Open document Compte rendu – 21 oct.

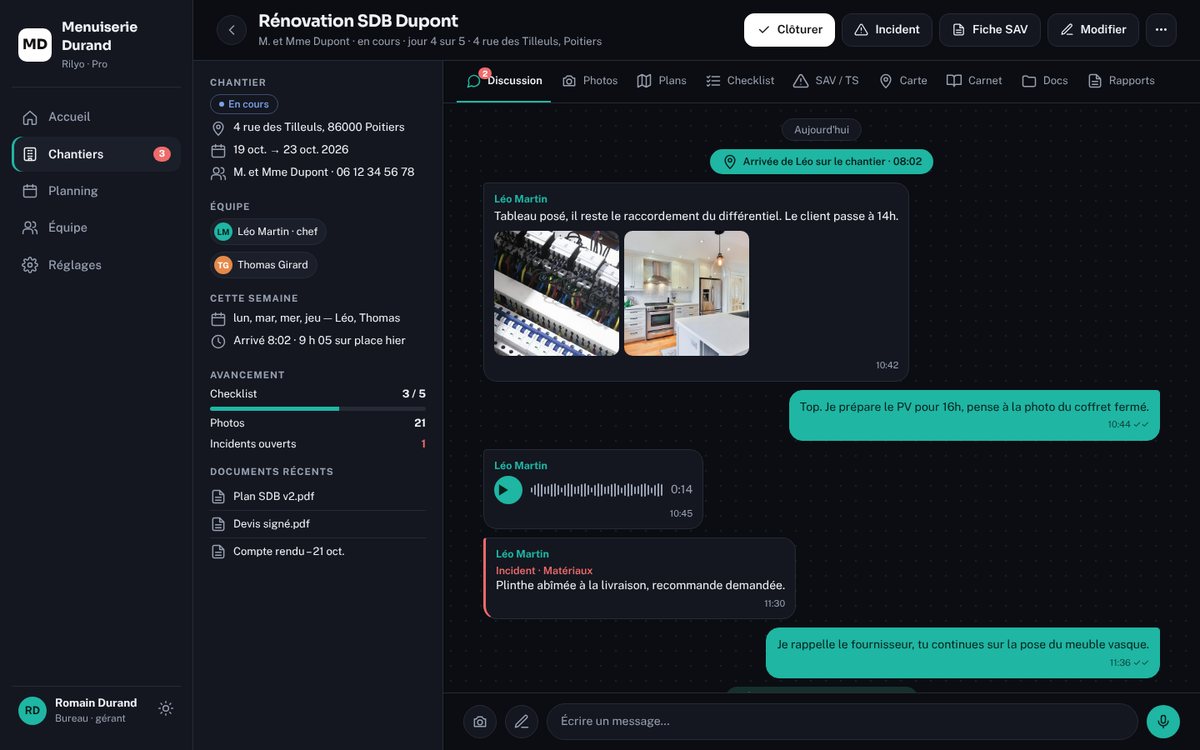click(318, 551)
